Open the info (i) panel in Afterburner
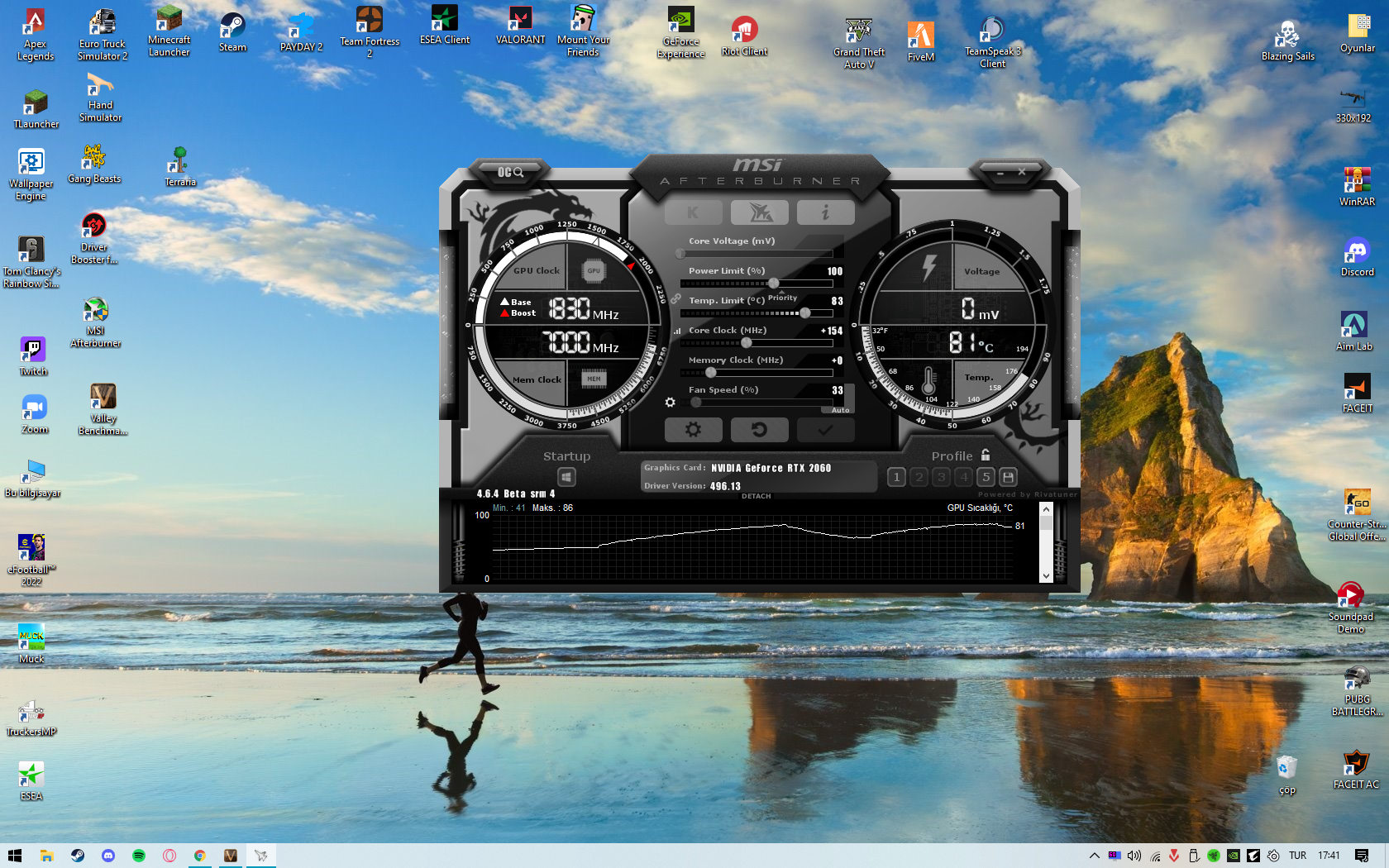Image resolution: width=1389 pixels, height=868 pixels. [825, 212]
